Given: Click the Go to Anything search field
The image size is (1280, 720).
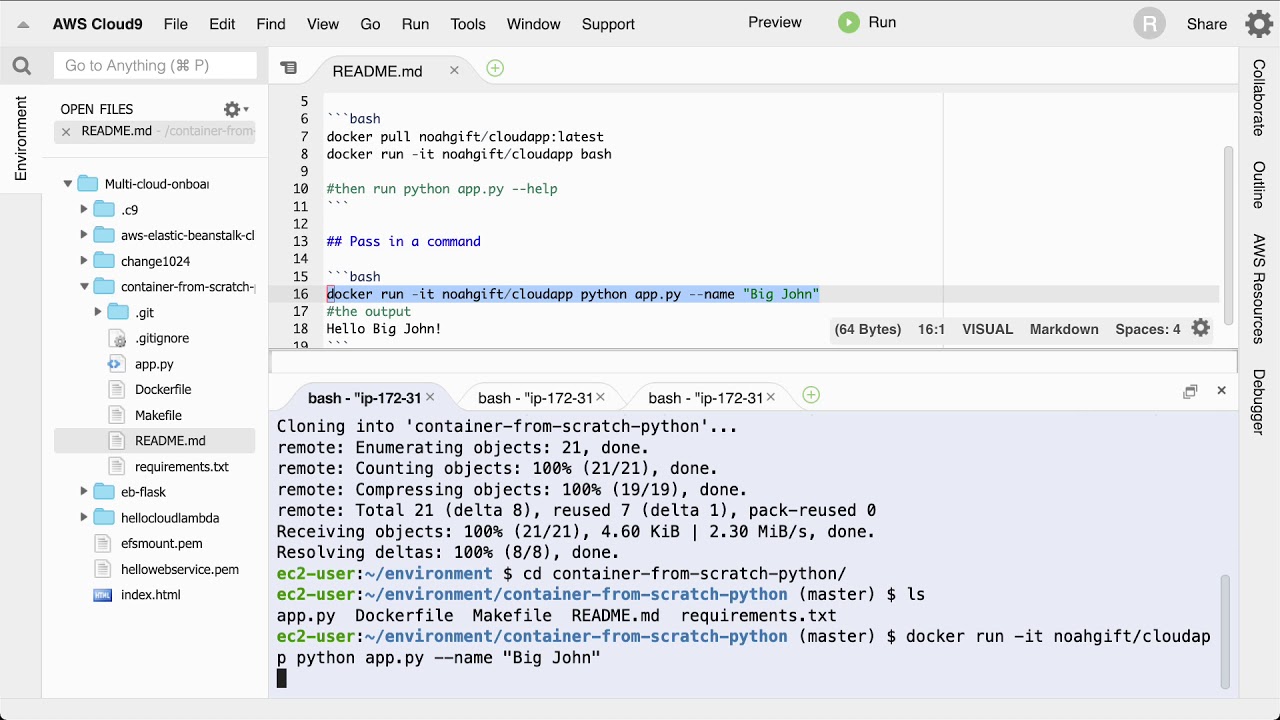Looking at the screenshot, I should (155, 66).
